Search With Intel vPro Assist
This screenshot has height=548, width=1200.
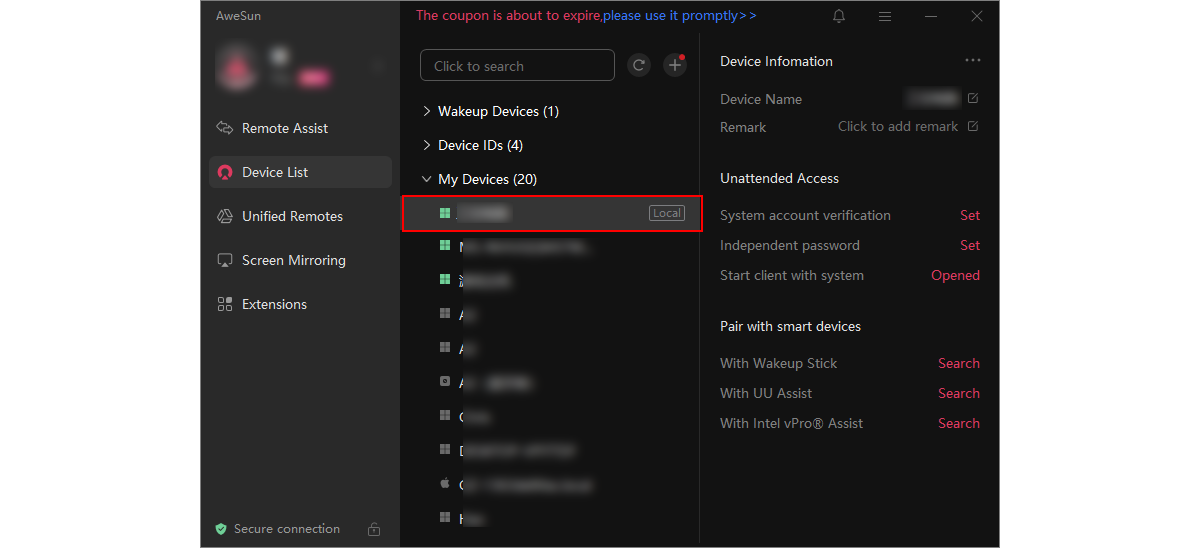[x=959, y=423]
